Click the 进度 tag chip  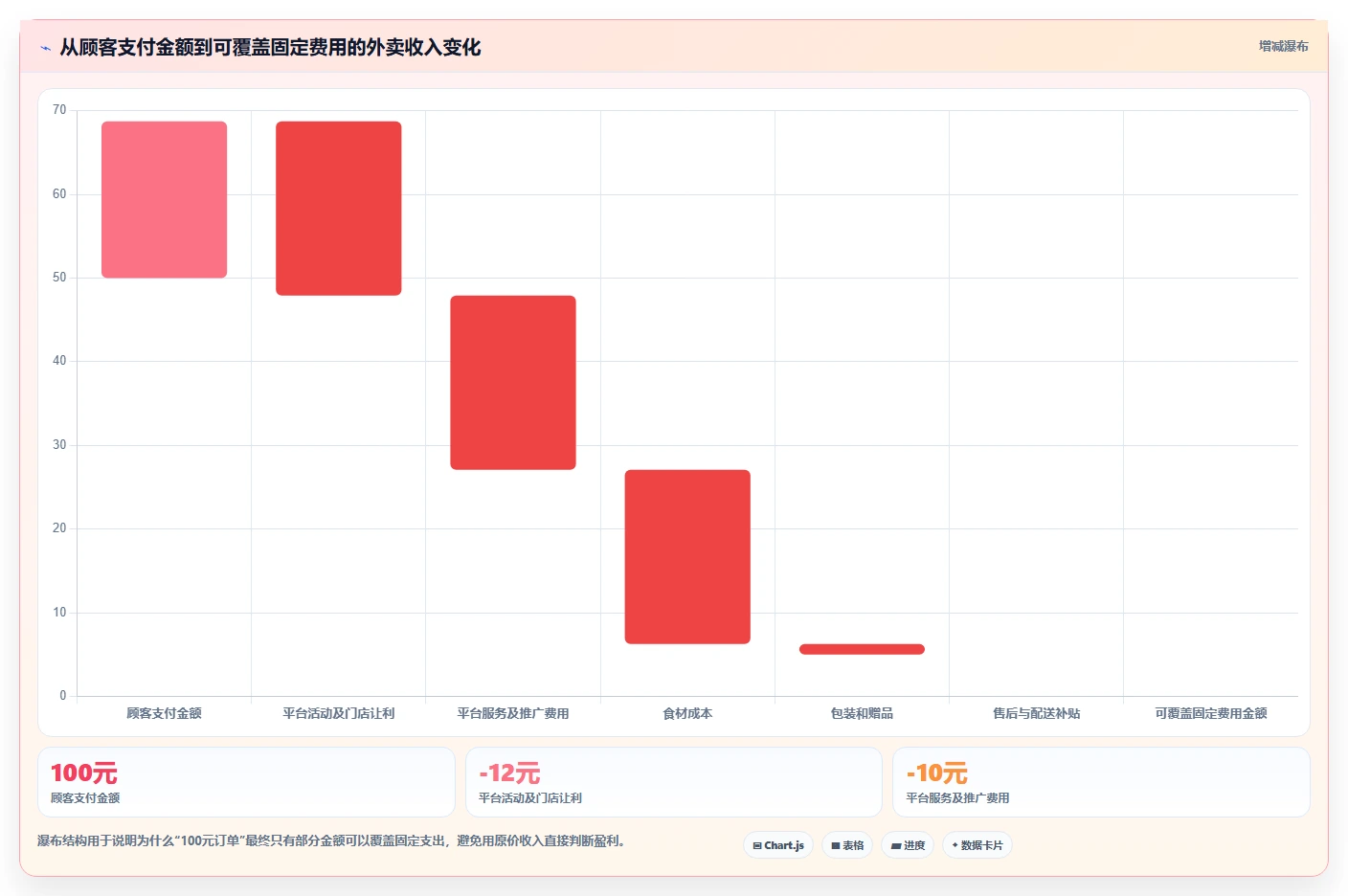pos(908,845)
